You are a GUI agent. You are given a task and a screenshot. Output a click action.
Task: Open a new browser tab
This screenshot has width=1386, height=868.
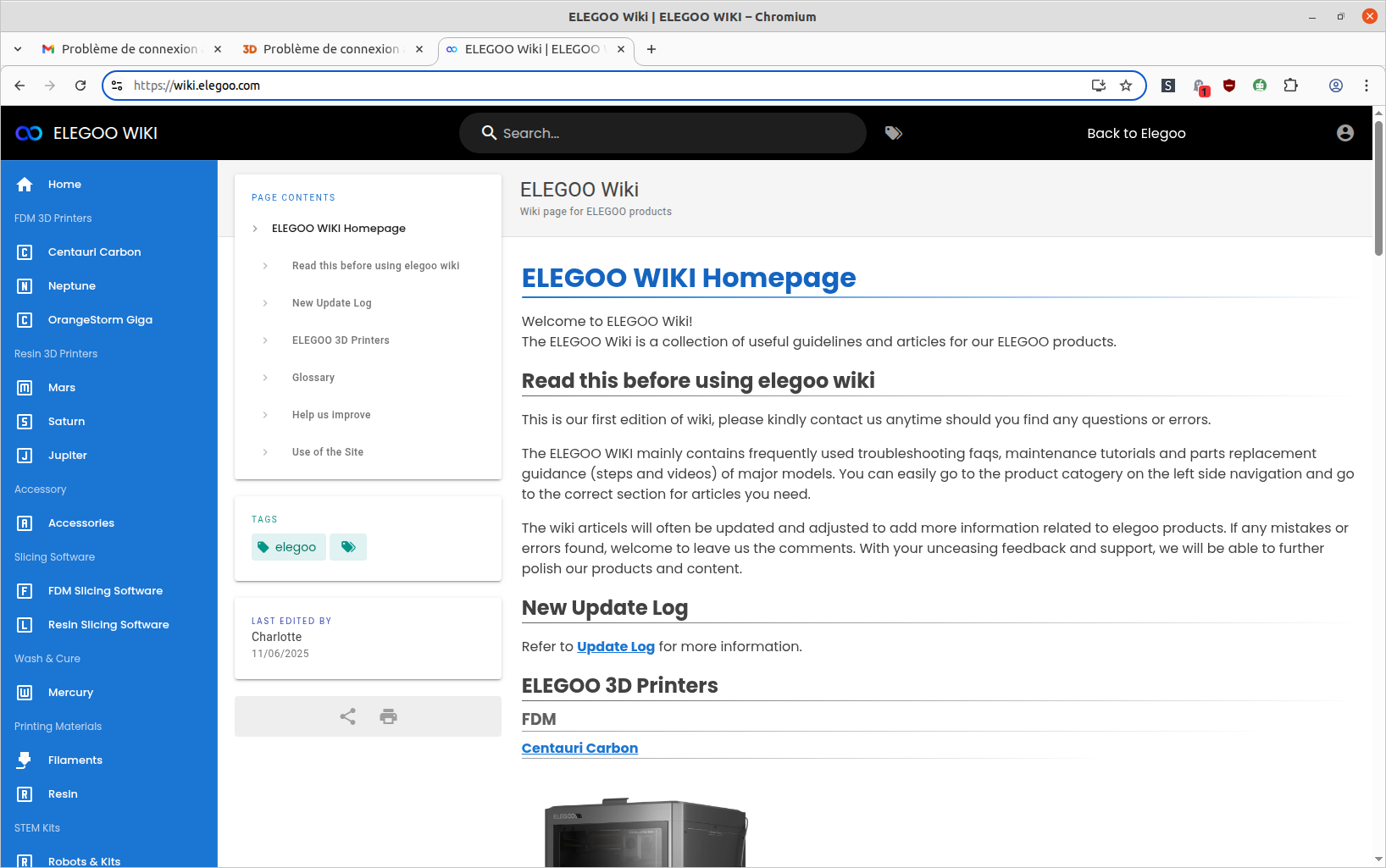pyautogui.click(x=651, y=49)
